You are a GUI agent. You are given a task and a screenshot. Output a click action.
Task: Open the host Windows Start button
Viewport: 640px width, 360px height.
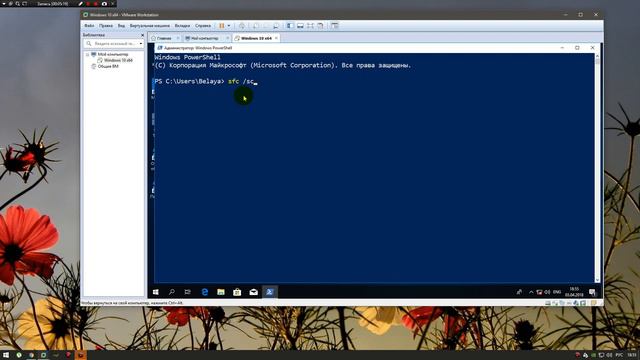(6, 355)
